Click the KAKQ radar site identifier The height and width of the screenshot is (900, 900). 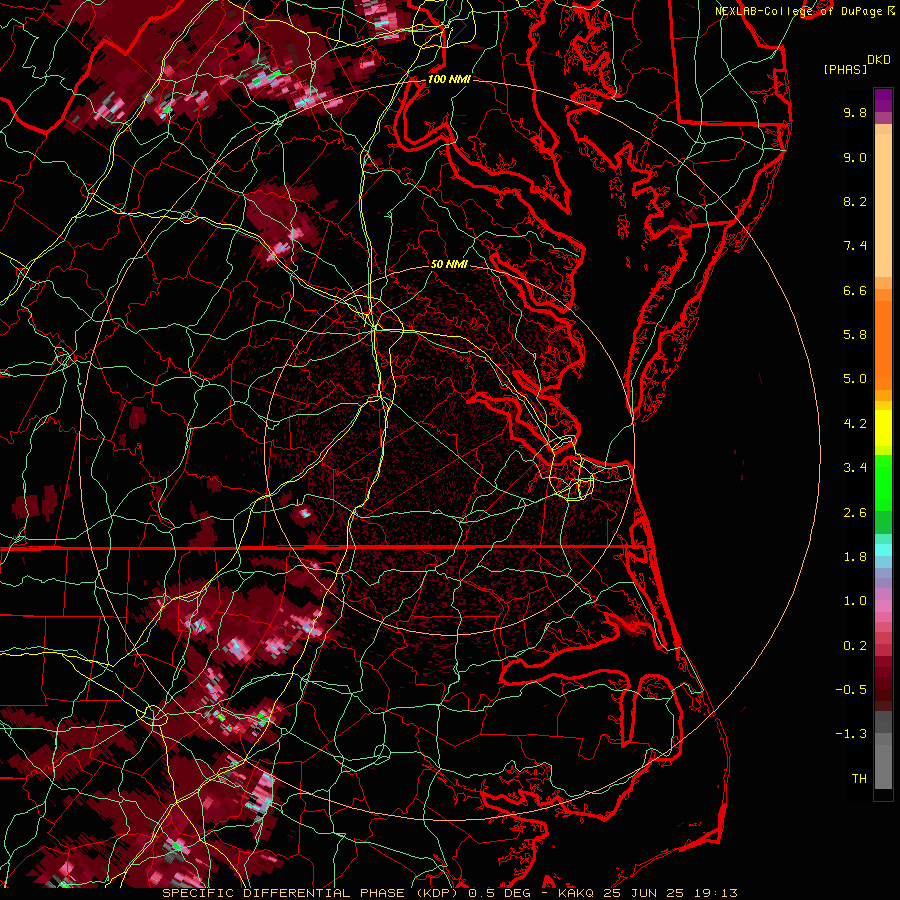pos(576,893)
